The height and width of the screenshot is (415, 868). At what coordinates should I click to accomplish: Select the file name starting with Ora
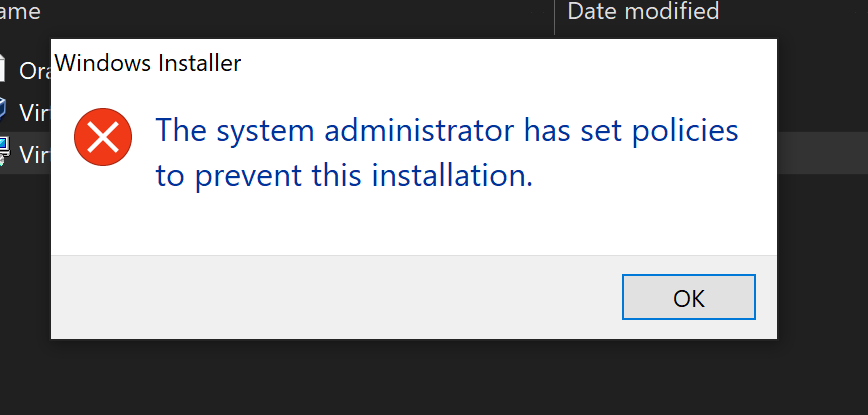pos(35,69)
